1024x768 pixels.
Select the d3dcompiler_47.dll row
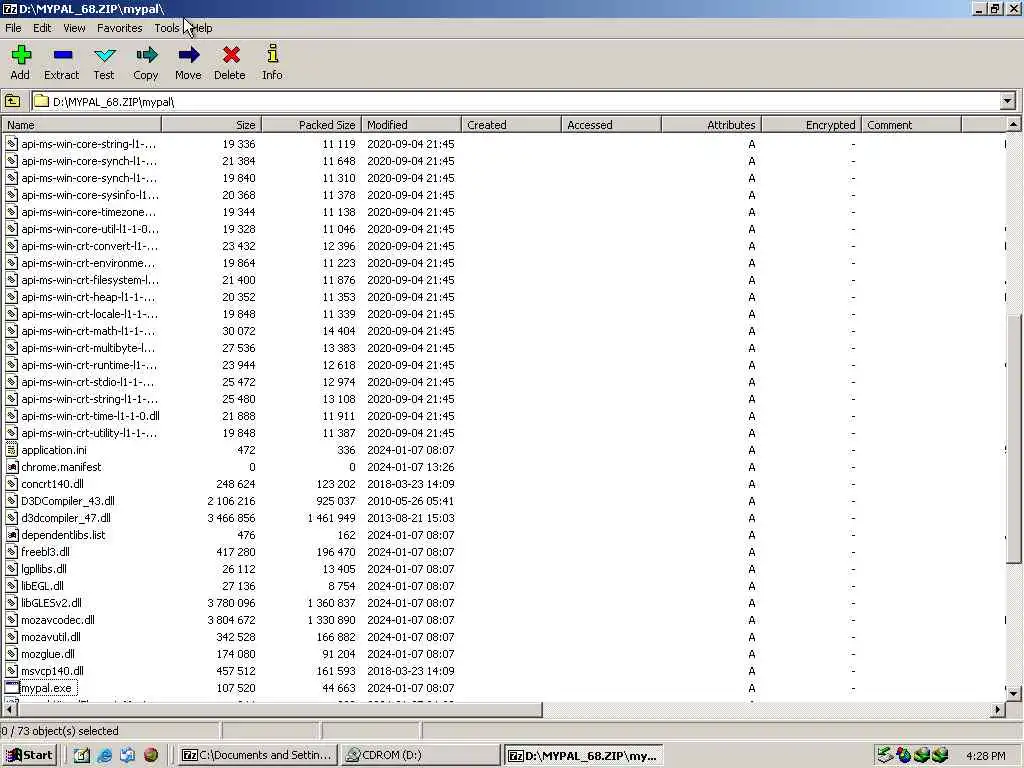(503, 518)
